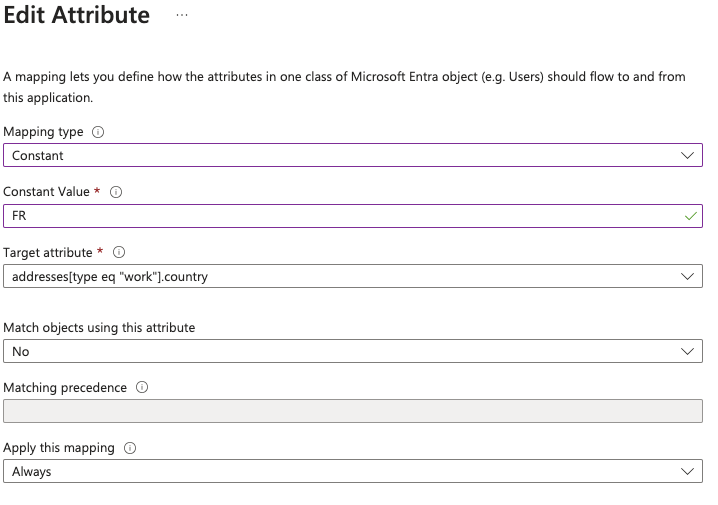
Task: Click the Constant Value info icon
Action: click(116, 192)
